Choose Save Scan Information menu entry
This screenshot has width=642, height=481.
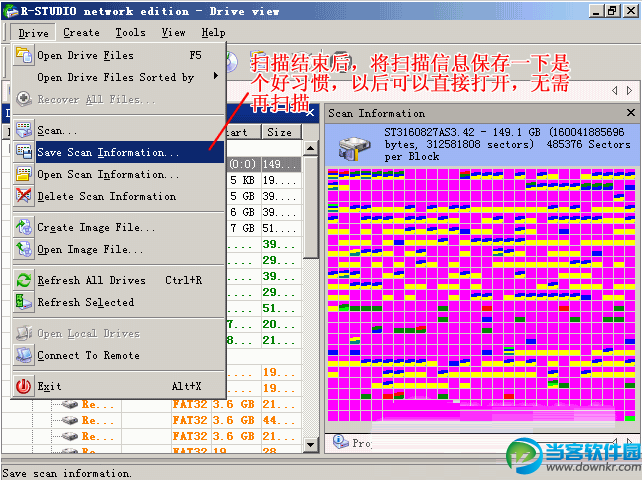(119, 152)
